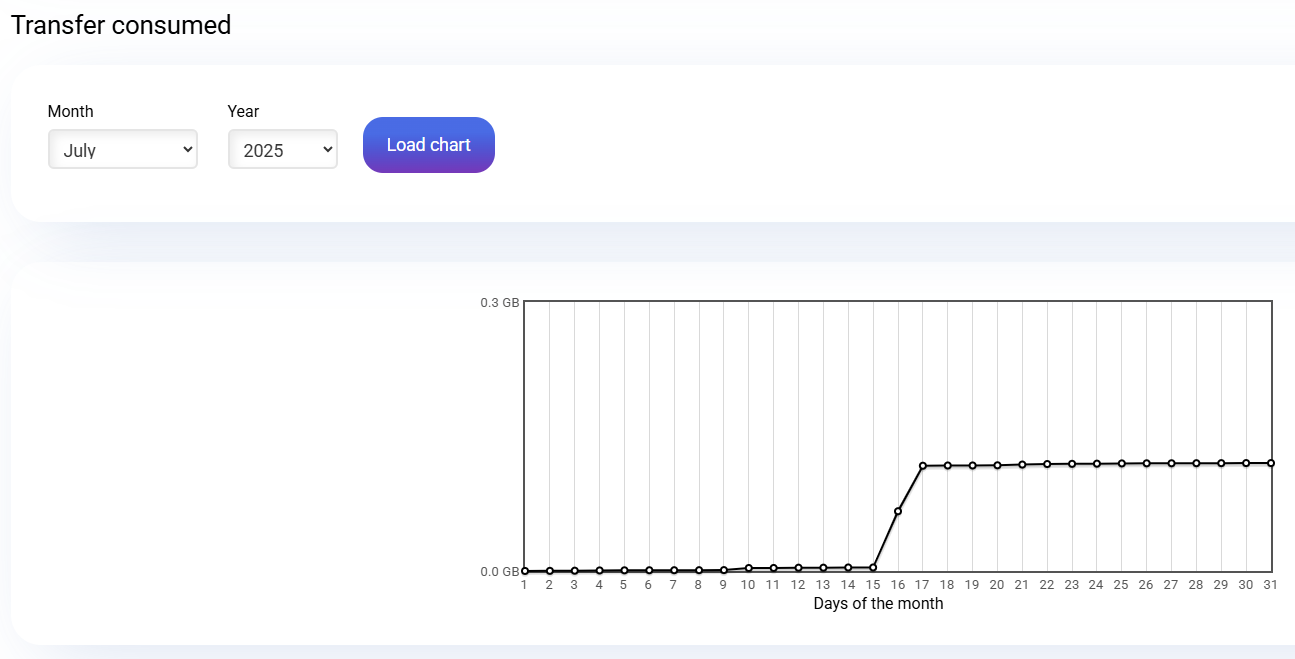
Task: Click the data point for day 22
Action: pos(1047,464)
